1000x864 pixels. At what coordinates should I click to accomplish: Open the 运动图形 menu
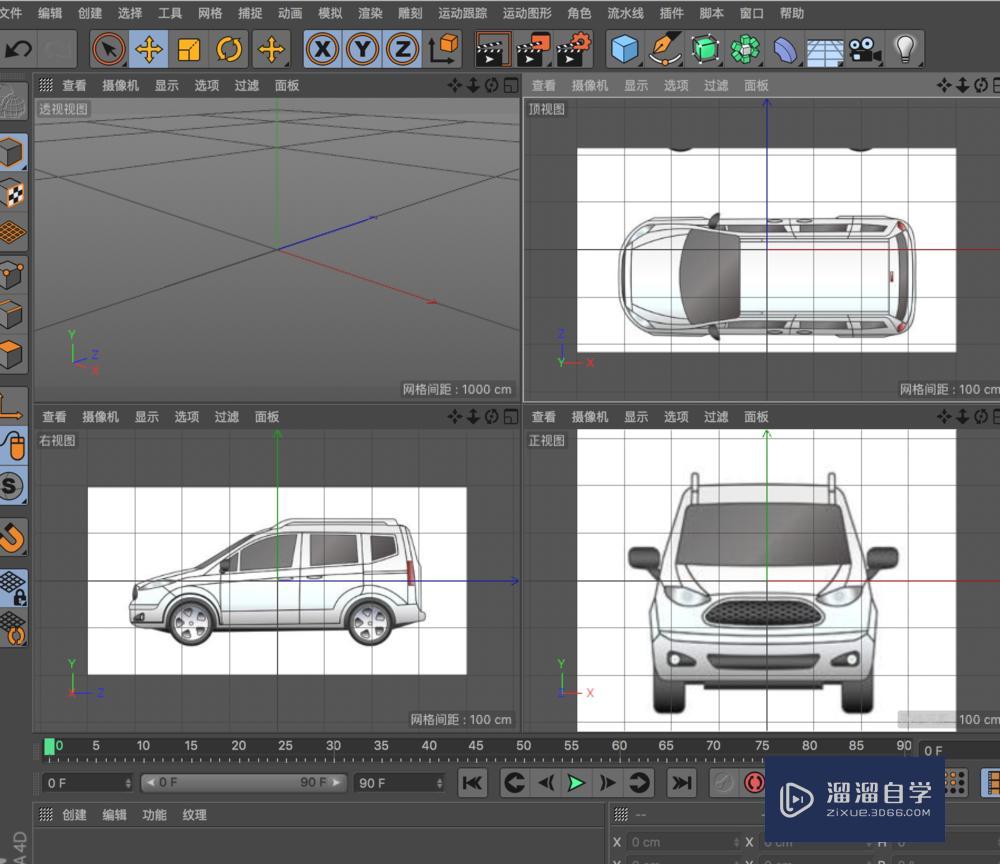pyautogui.click(x=527, y=13)
